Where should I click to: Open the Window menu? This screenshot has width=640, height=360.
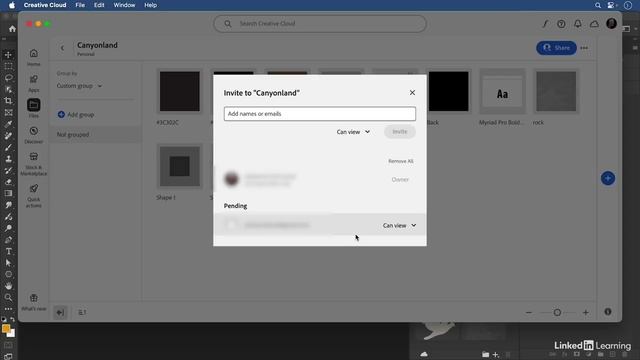(124, 5)
